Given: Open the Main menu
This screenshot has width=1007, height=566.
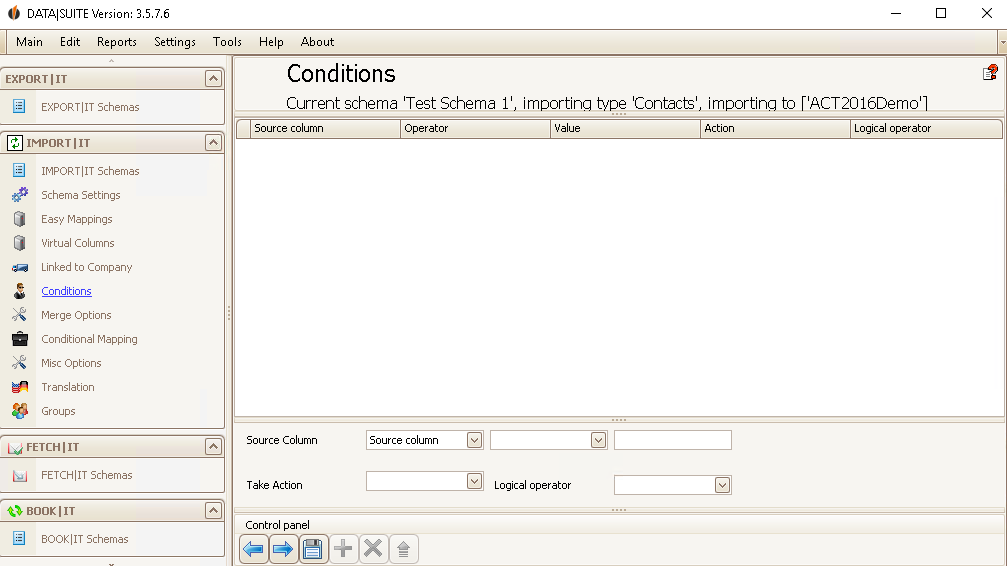Looking at the screenshot, I should coord(30,42).
